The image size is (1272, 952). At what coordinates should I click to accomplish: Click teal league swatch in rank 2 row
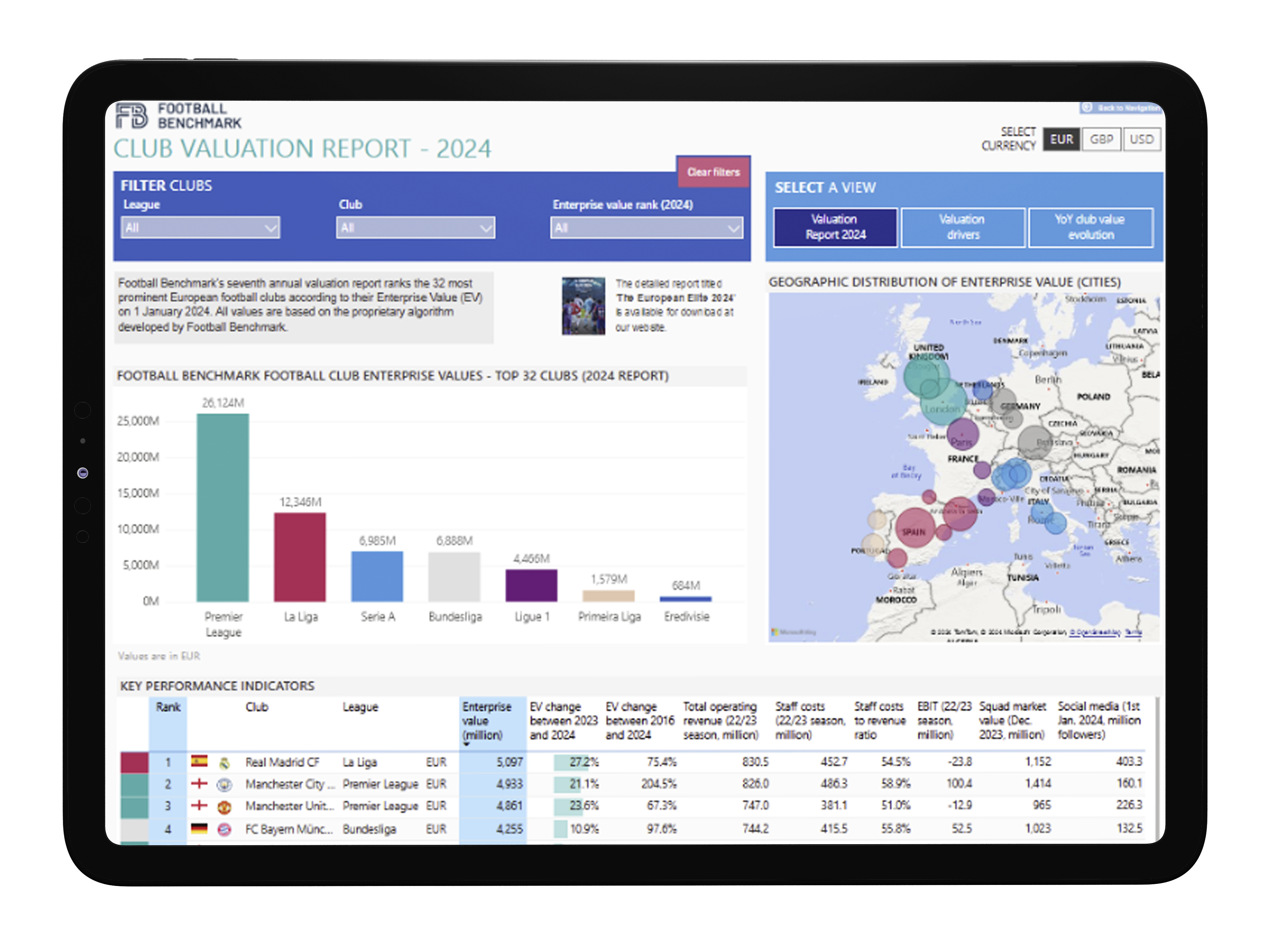click(x=134, y=785)
